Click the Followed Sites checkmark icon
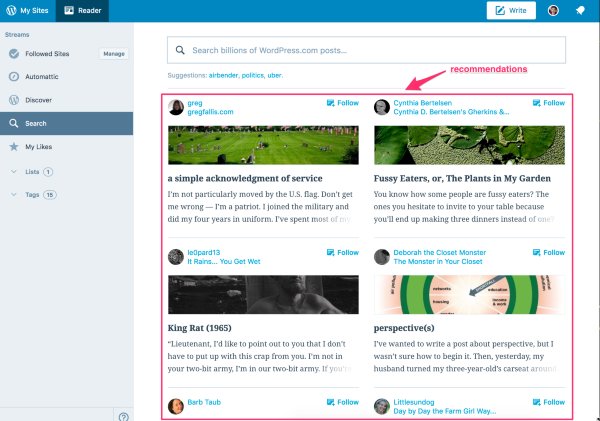The image size is (600, 421). click(x=14, y=54)
